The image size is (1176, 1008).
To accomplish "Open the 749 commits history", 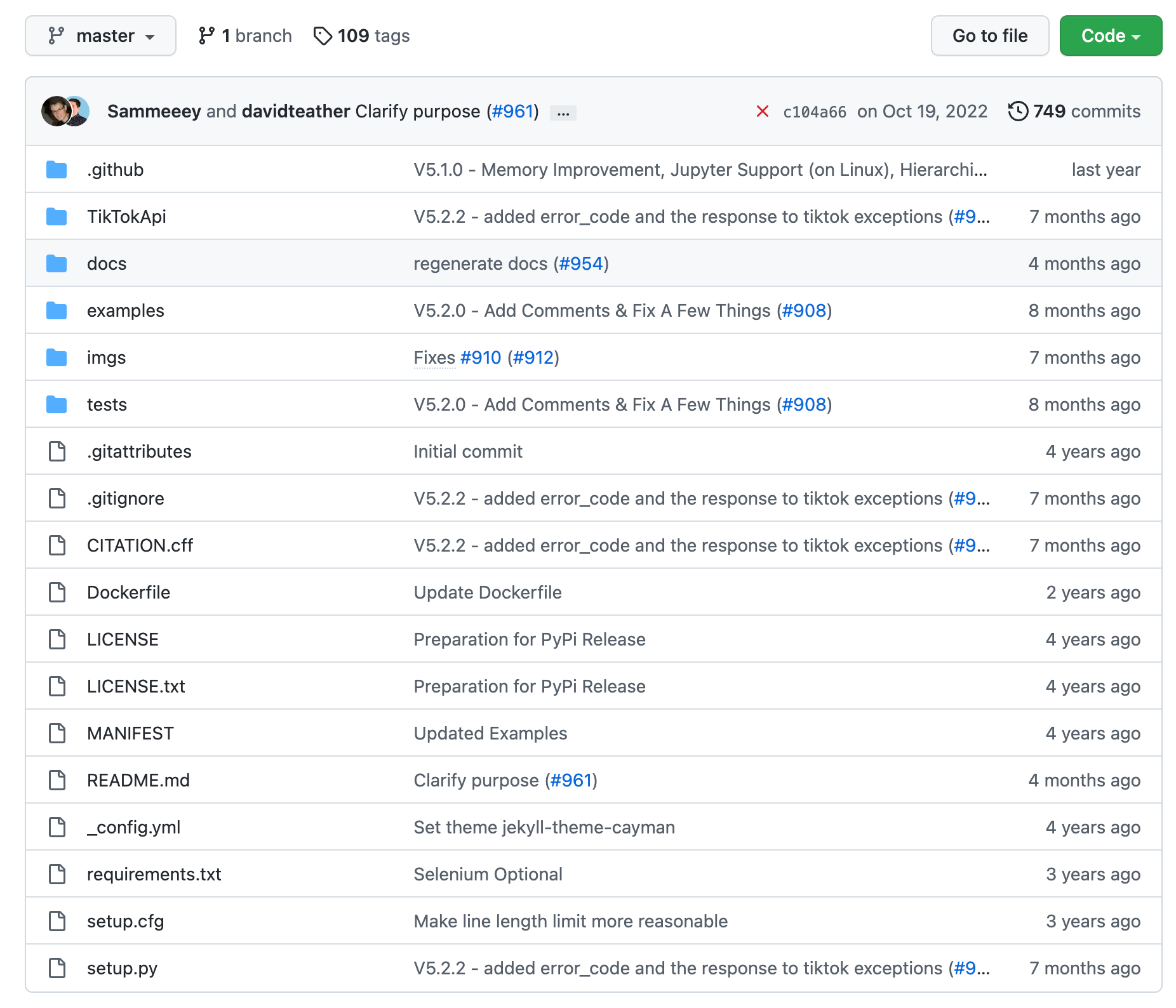I will click(1074, 111).
